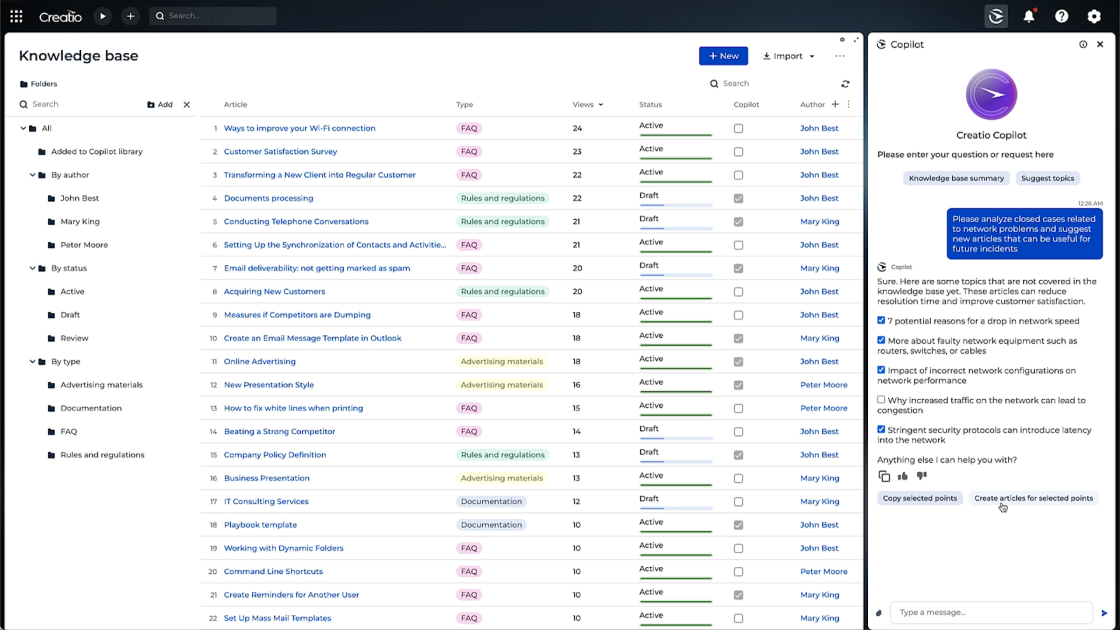Collapse the 'By type' folder group
1120x630 pixels.
pos(33,362)
